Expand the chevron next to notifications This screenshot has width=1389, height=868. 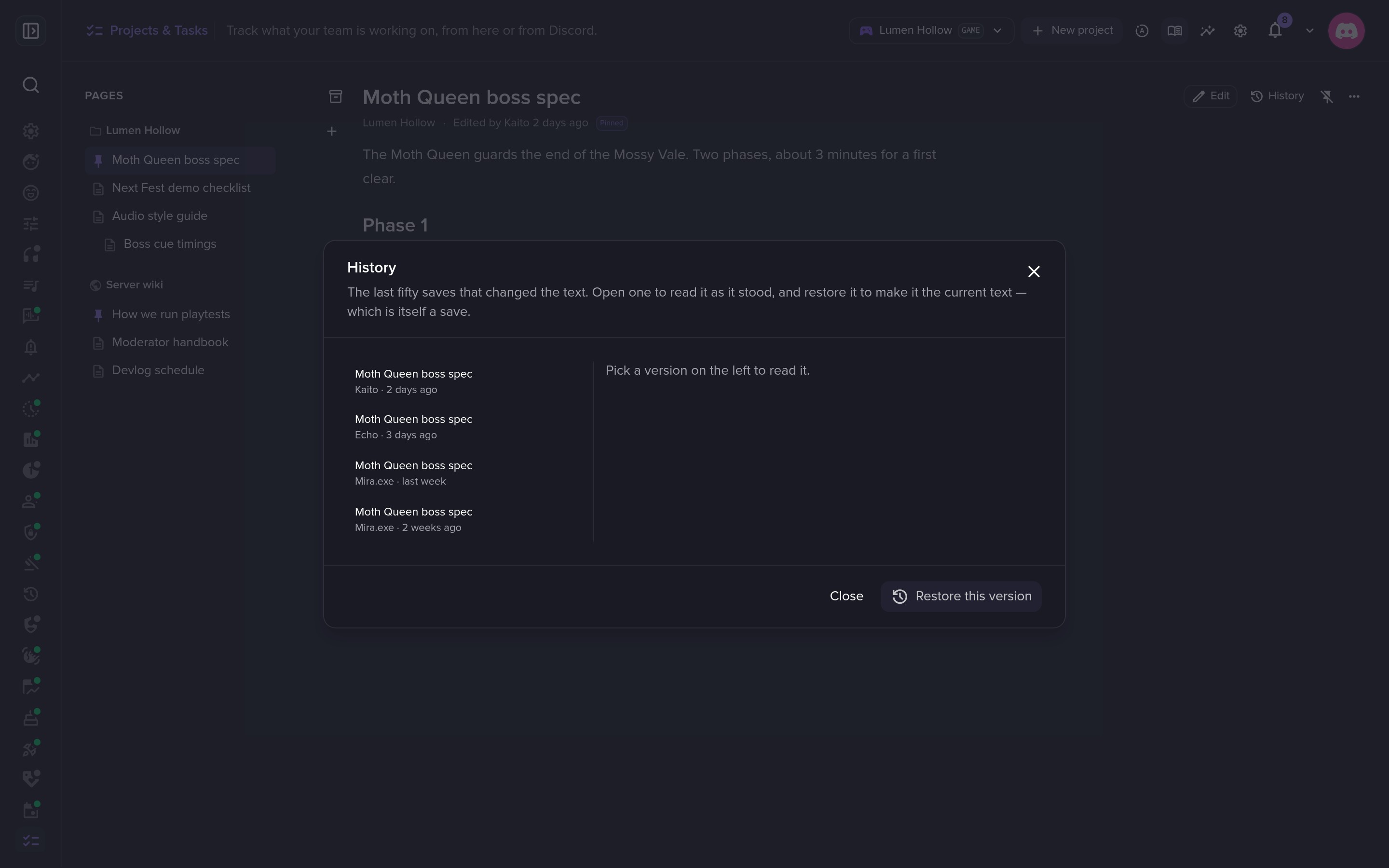pos(1309,30)
